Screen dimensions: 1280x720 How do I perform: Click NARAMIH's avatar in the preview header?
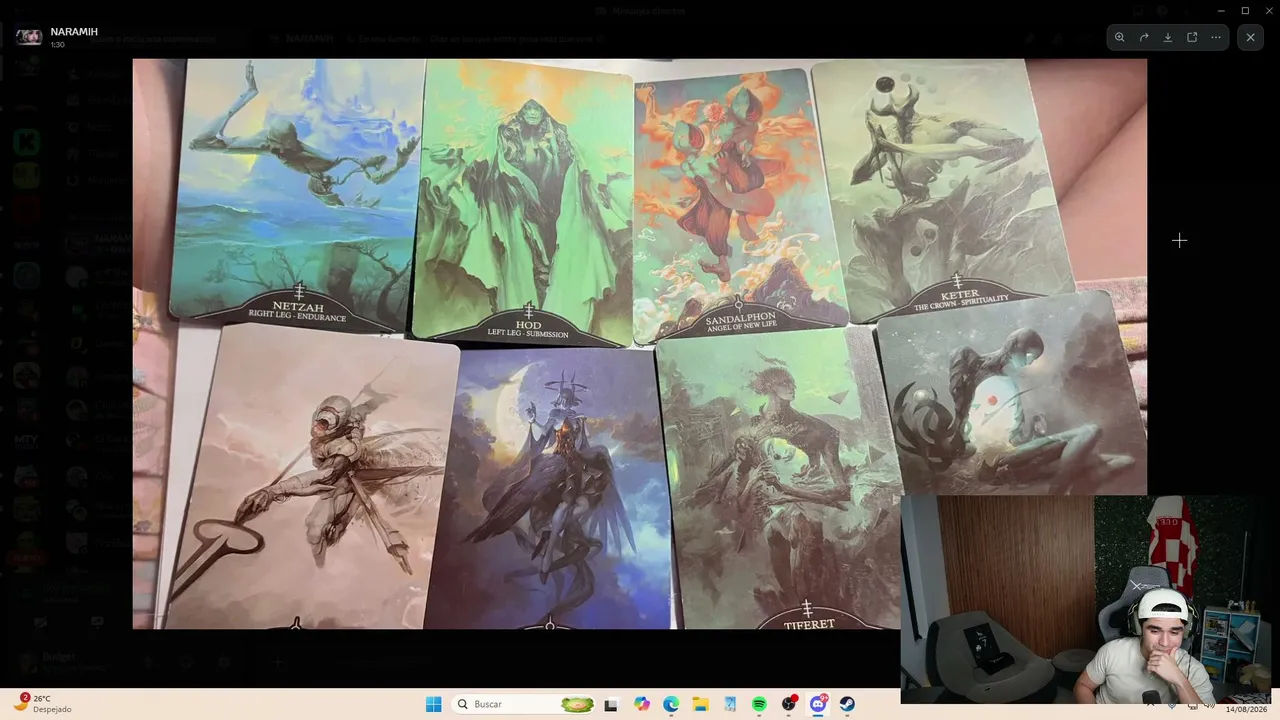(x=28, y=37)
